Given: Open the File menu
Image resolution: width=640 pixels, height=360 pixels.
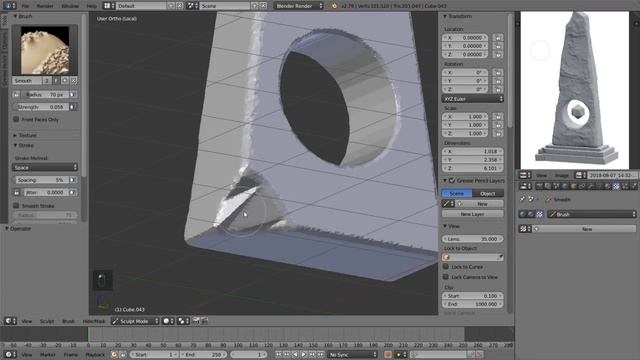Looking at the screenshot, I should [x=25, y=6].
